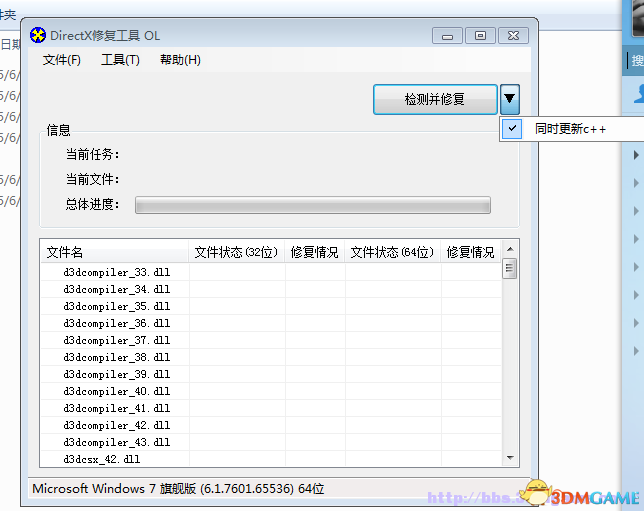Click the 文件状态(64位) column header
Viewport: 644px width, 511px height.
pyautogui.click(x=393, y=252)
